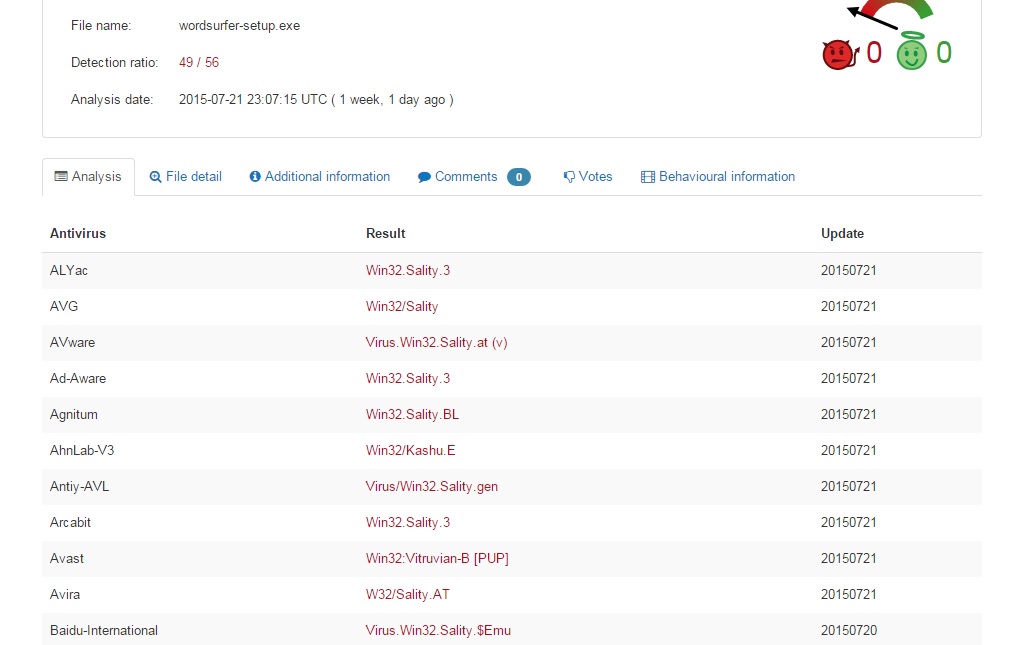Click the analysis date 2015-07-21 value
Viewport: 1031px width, 645px height.
coord(316,99)
